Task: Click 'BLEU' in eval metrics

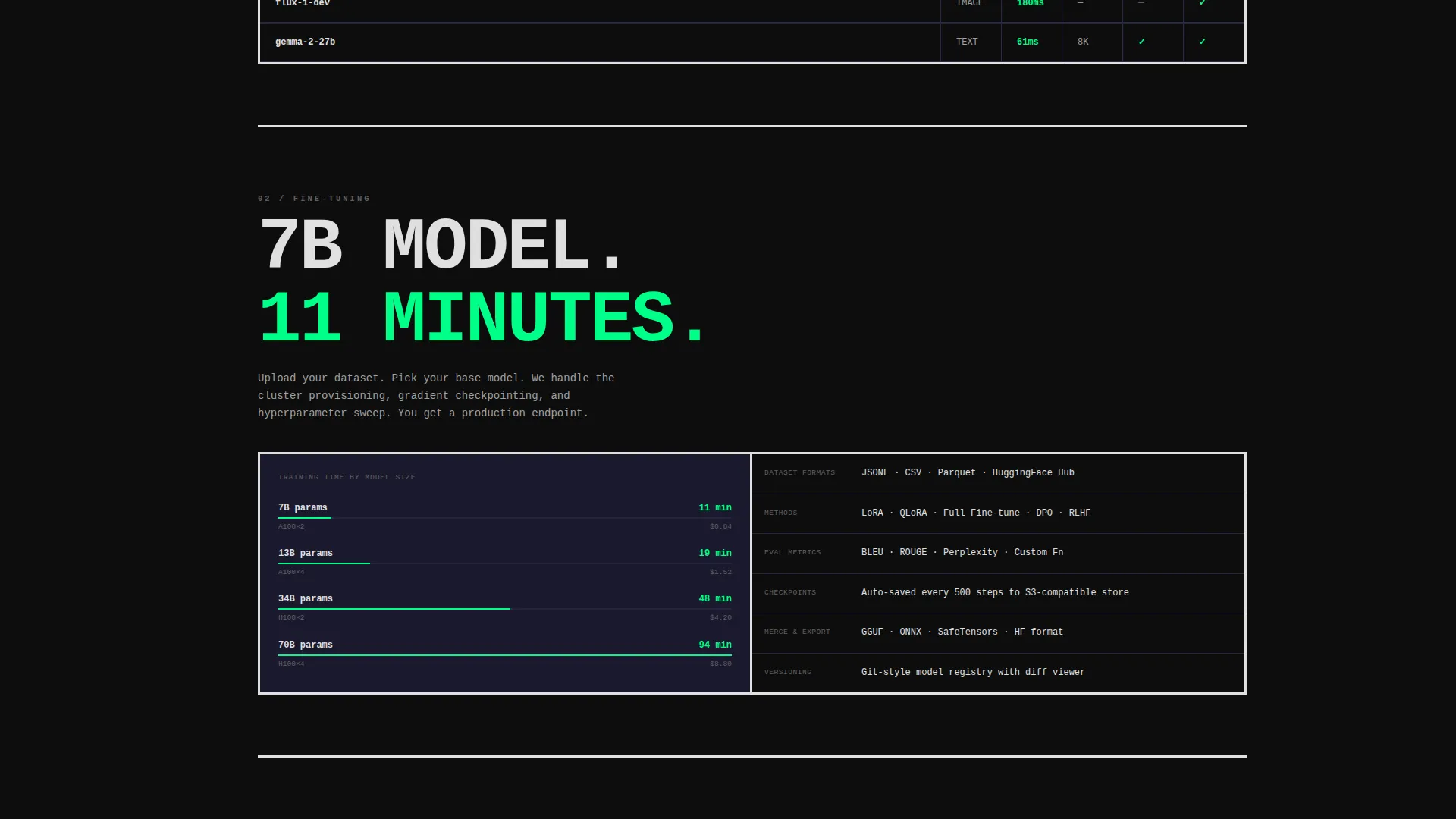Action: click(x=872, y=552)
